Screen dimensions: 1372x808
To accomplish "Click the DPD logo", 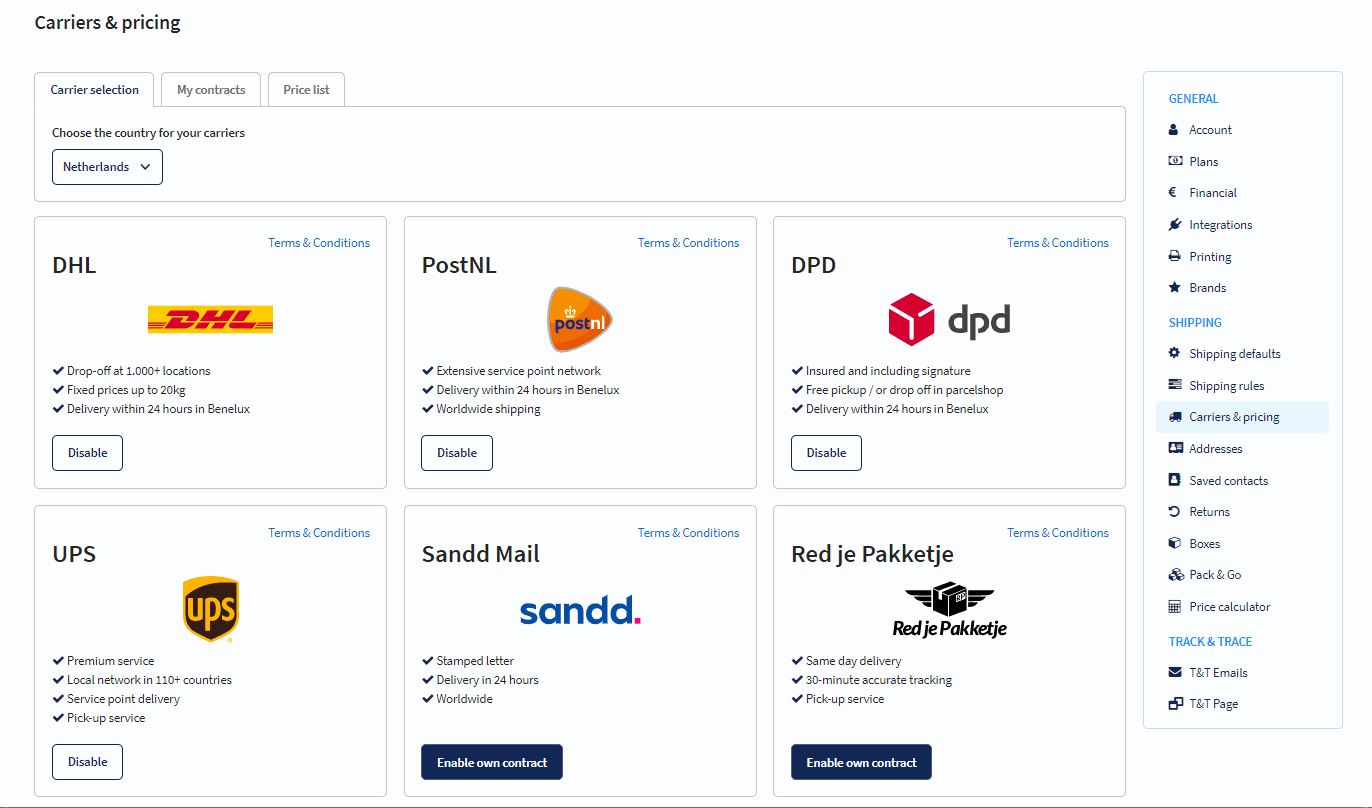I will tap(949, 319).
